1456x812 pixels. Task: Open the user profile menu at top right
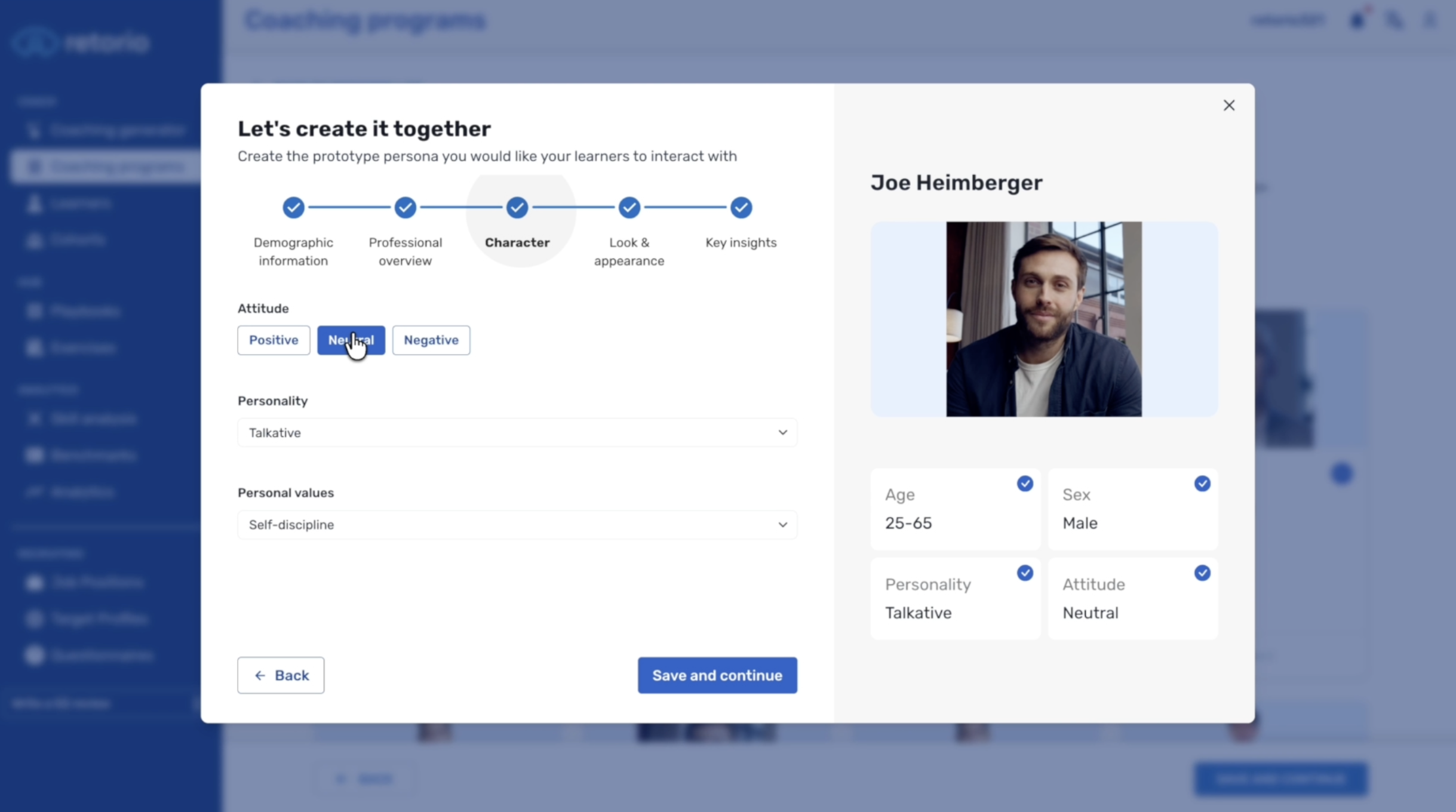[x=1430, y=20]
